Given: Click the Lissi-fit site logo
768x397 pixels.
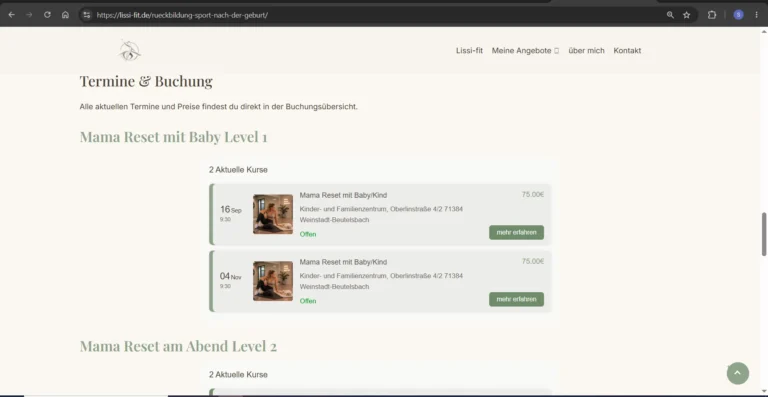Looking at the screenshot, I should [130, 50].
